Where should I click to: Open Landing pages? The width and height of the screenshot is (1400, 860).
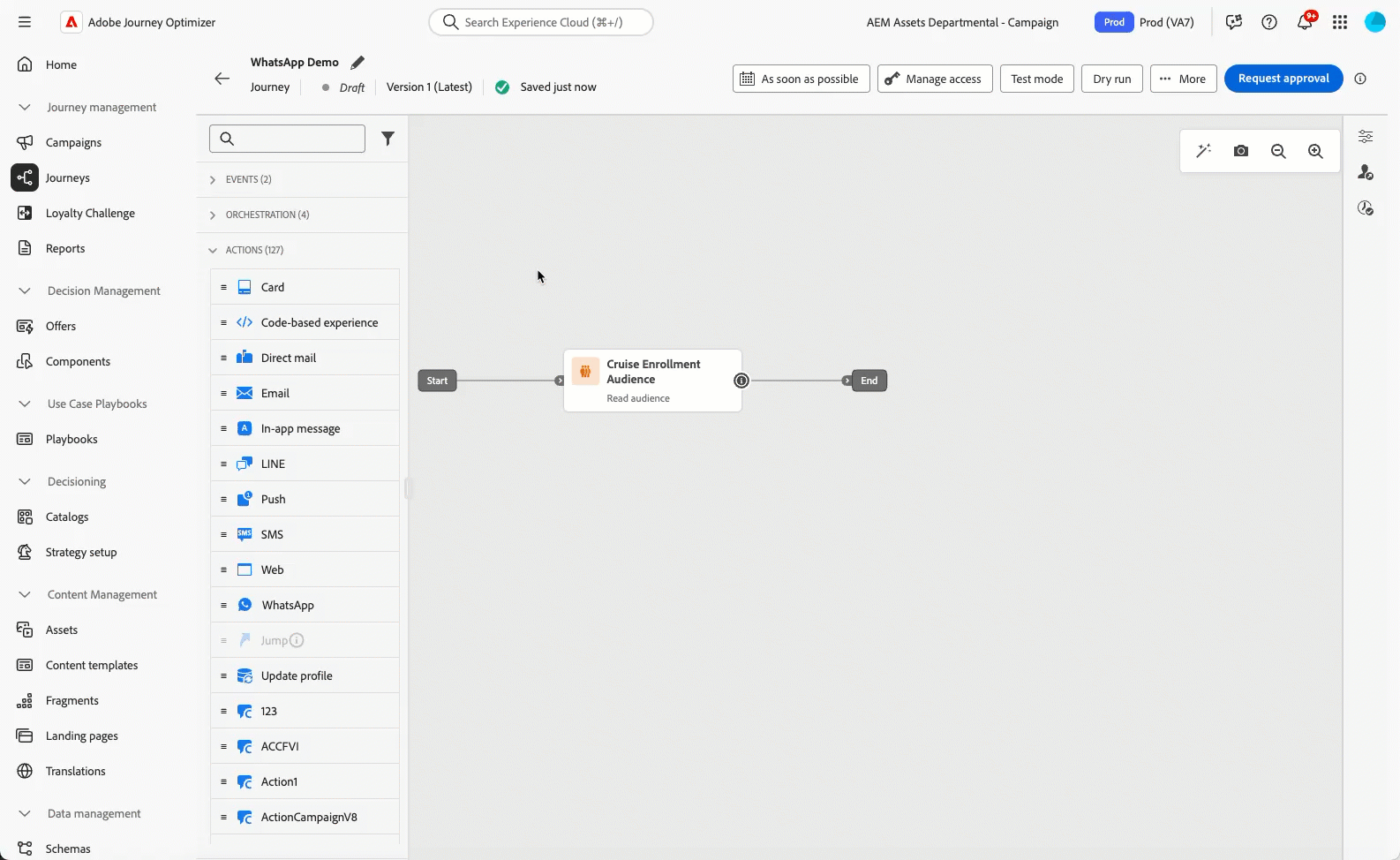(82, 736)
